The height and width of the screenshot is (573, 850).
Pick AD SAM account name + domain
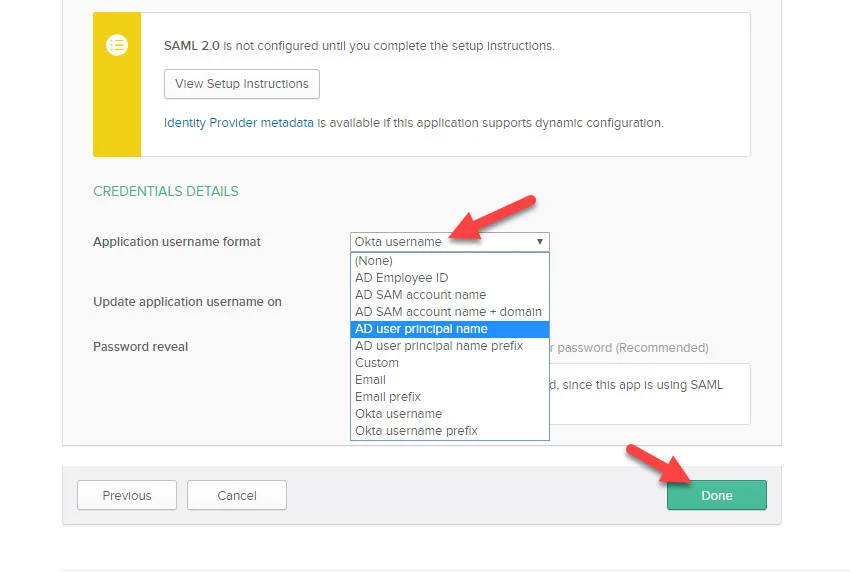449,312
